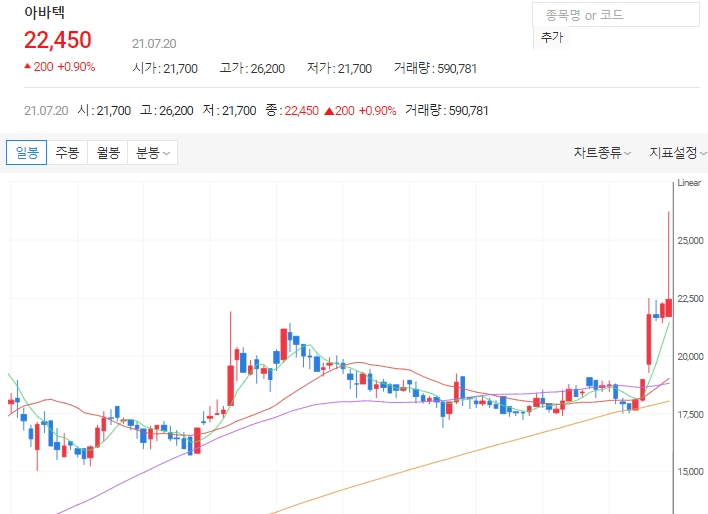Click the ▲200 +0.90% change under price

pyautogui.click(x=59, y=67)
